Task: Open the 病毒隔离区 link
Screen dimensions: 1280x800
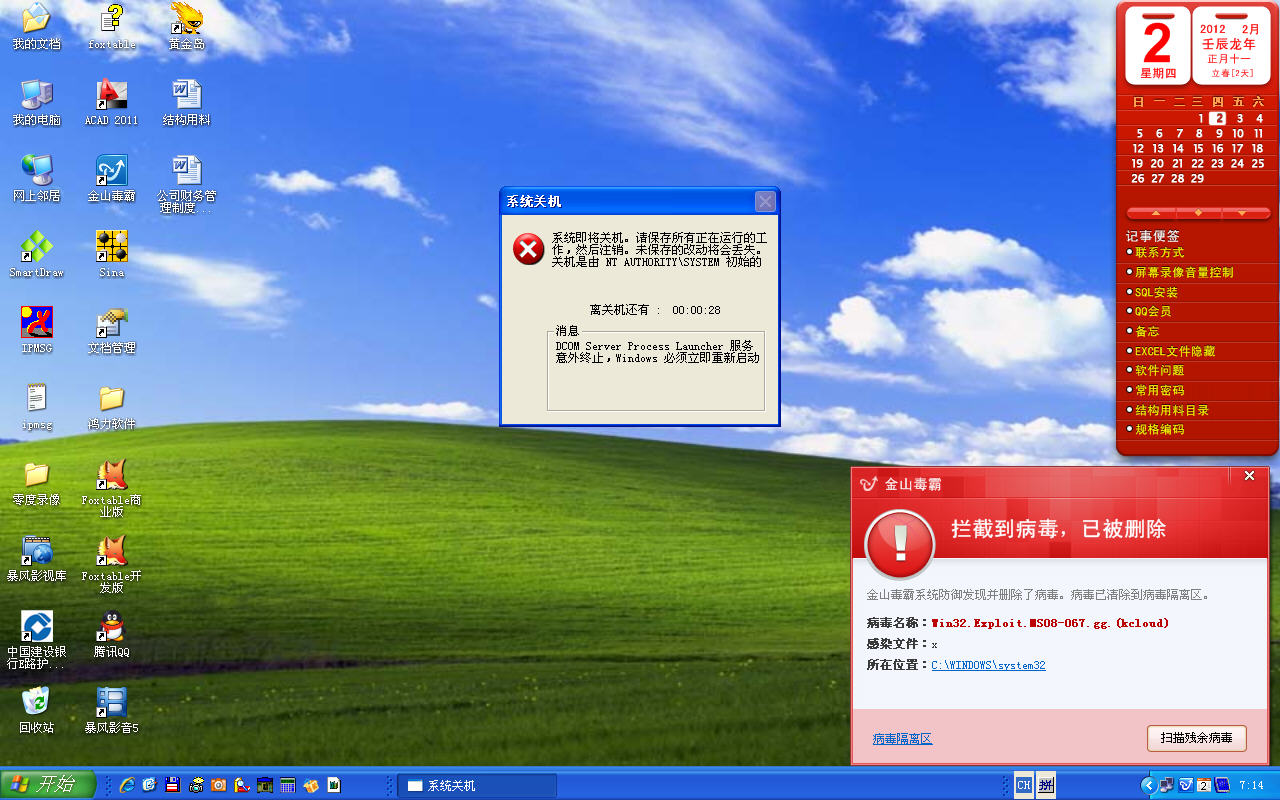Action: click(x=902, y=739)
